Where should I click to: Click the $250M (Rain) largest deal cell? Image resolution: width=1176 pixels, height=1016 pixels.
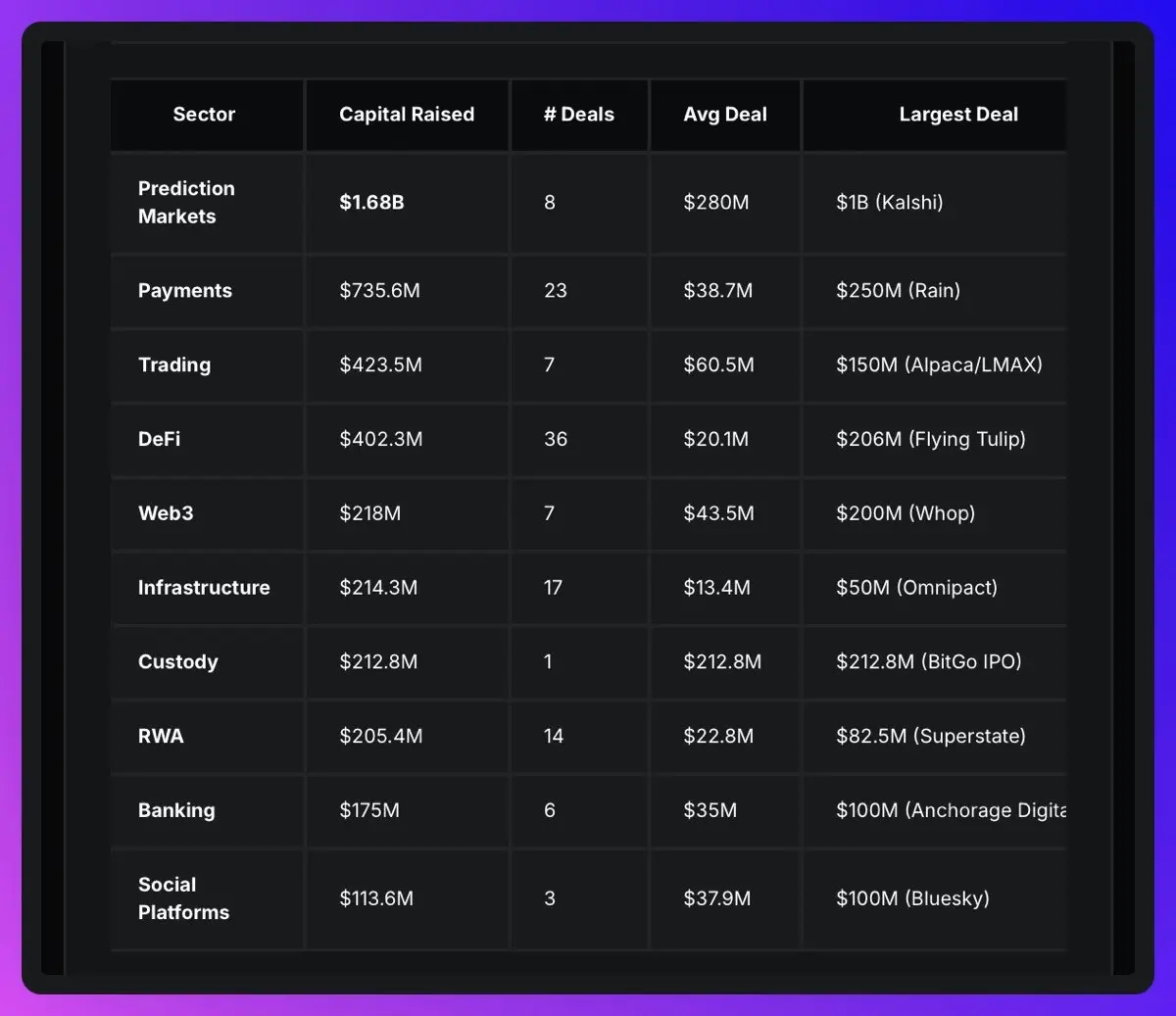[898, 291]
